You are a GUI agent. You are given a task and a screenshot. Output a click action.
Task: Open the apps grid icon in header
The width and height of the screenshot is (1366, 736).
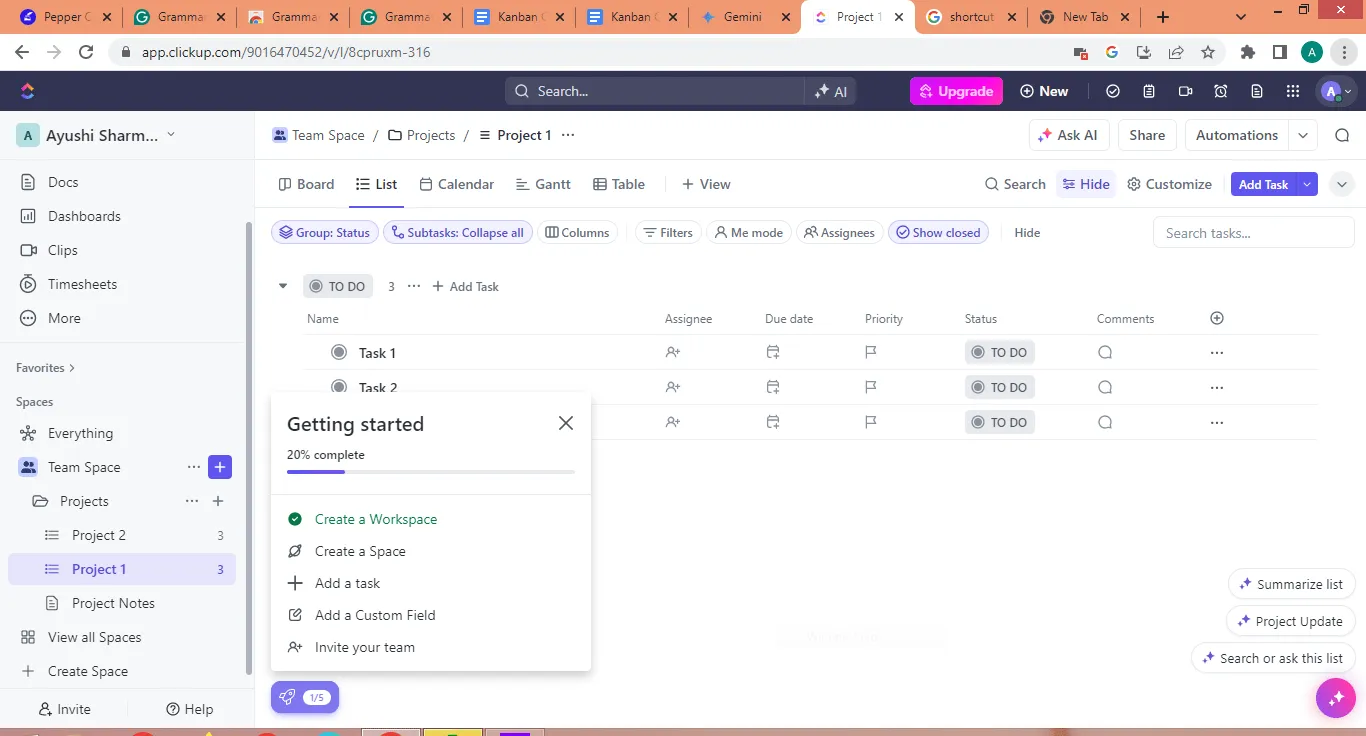tap(1293, 91)
